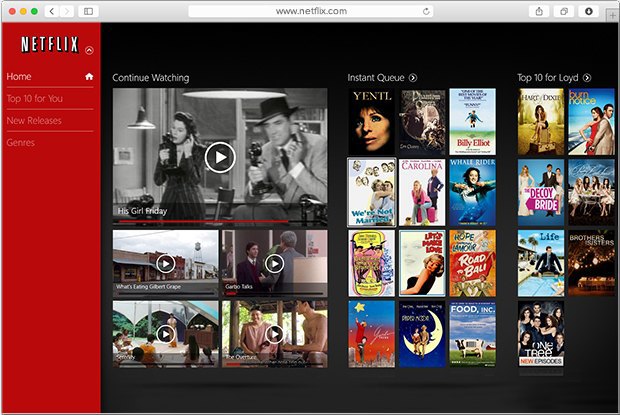
Task: Open the Life poster
Action: click(x=541, y=263)
